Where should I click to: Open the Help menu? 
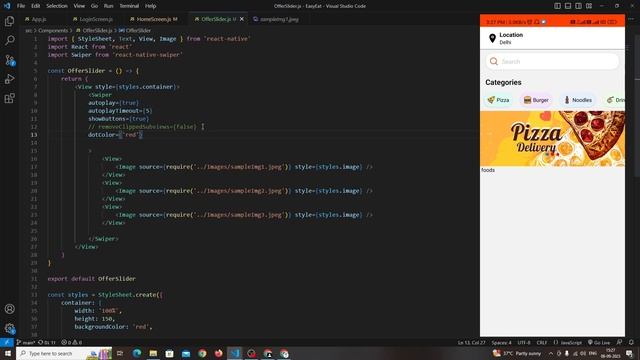coord(151,6)
